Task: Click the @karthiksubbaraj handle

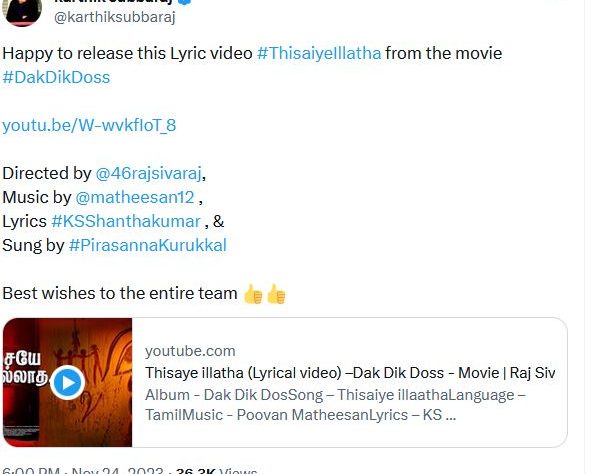Action: coord(115,17)
